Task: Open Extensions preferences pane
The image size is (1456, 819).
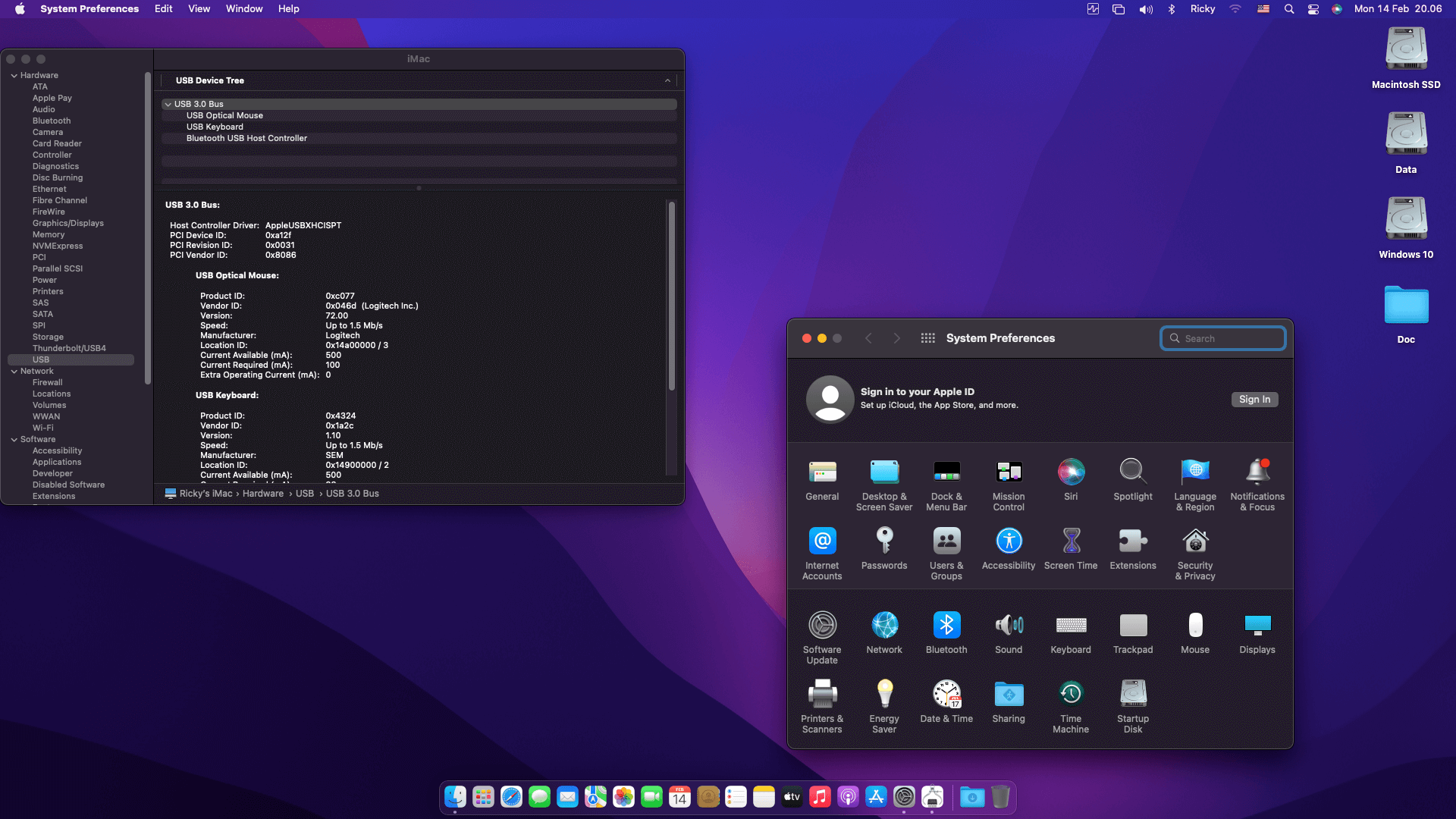Action: click(x=1133, y=549)
